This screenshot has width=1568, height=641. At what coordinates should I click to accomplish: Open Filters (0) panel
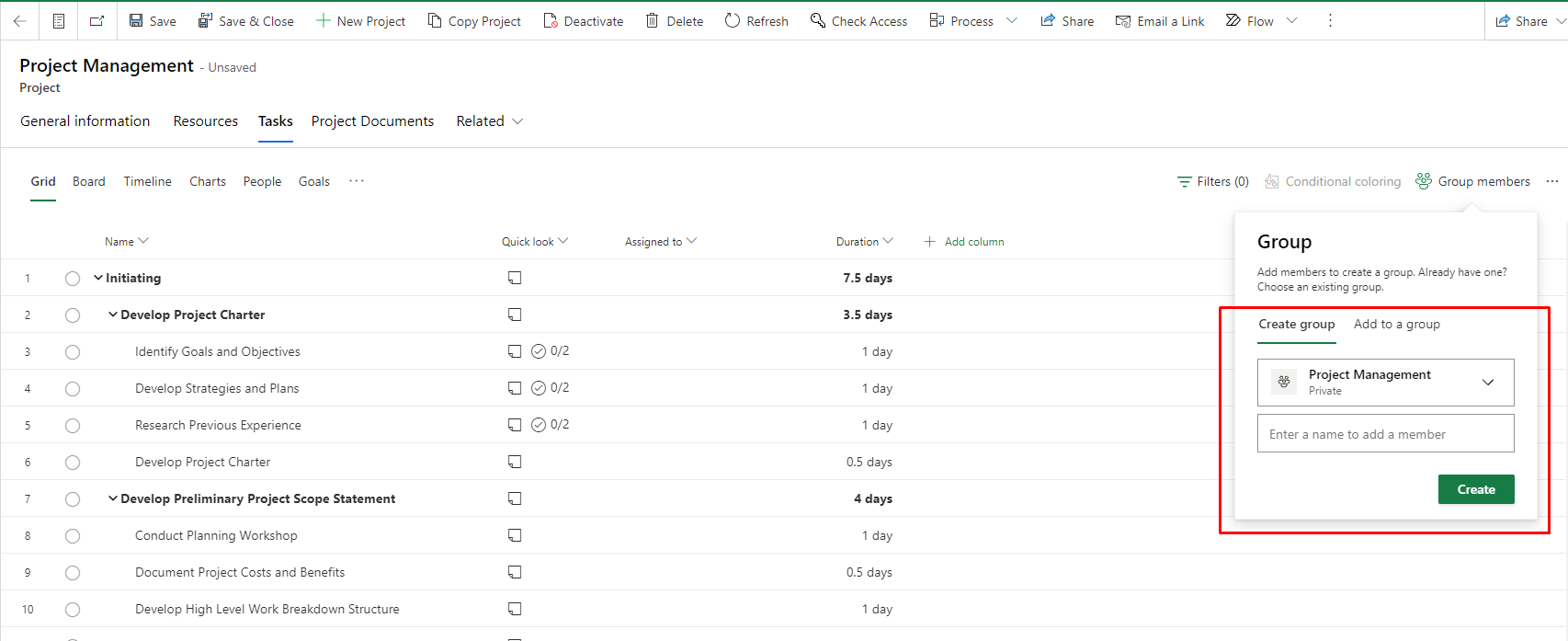1213,181
